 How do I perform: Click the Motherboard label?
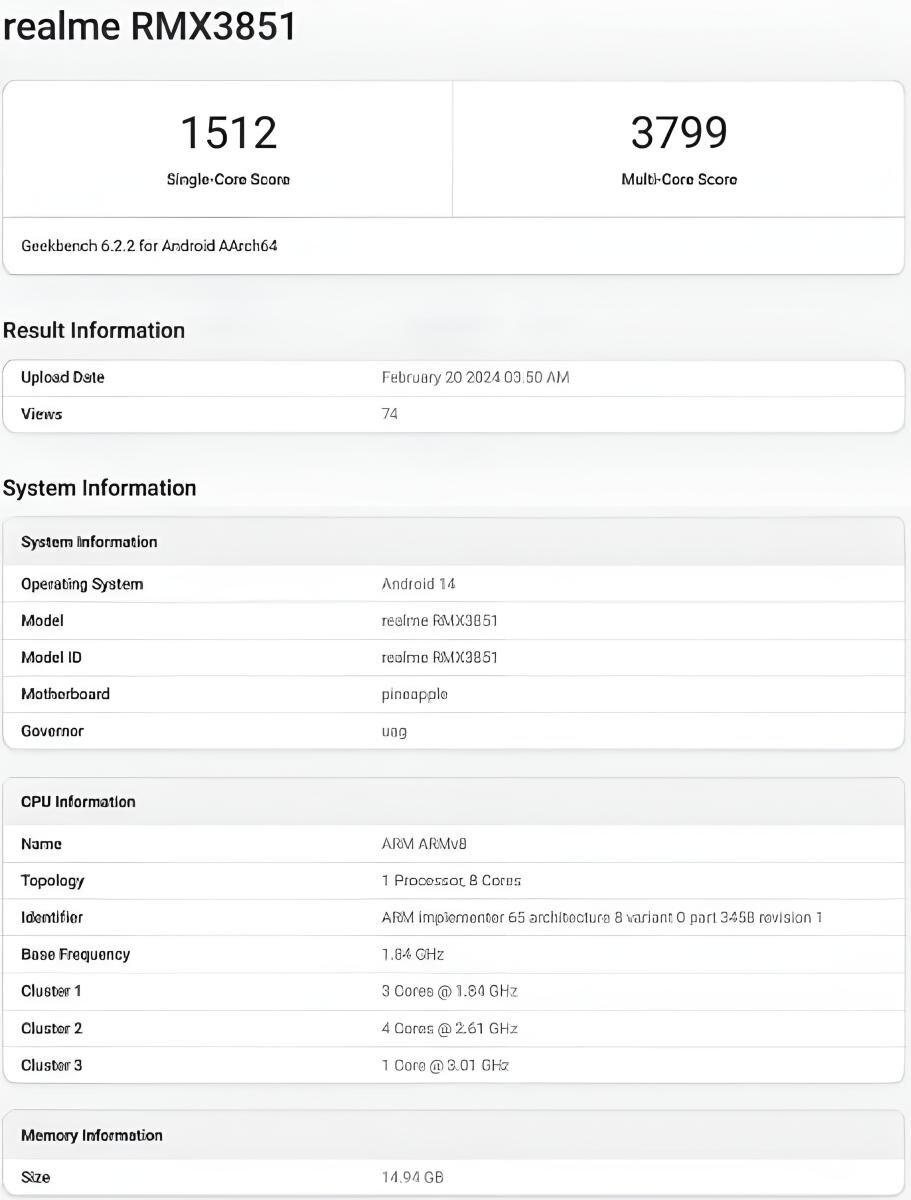coord(65,694)
